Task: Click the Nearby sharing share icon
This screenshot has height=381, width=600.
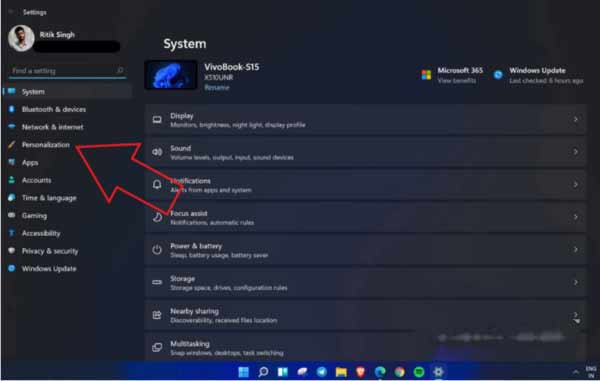Action: point(157,315)
